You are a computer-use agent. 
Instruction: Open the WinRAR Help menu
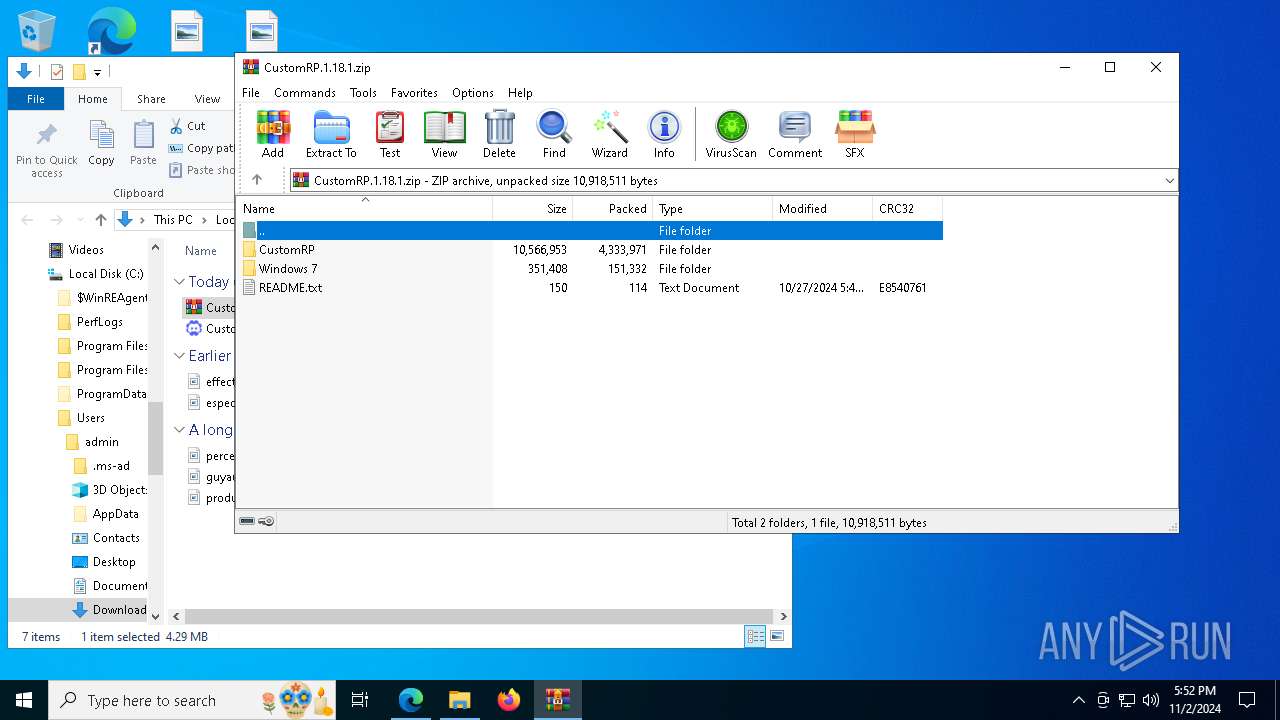click(520, 93)
